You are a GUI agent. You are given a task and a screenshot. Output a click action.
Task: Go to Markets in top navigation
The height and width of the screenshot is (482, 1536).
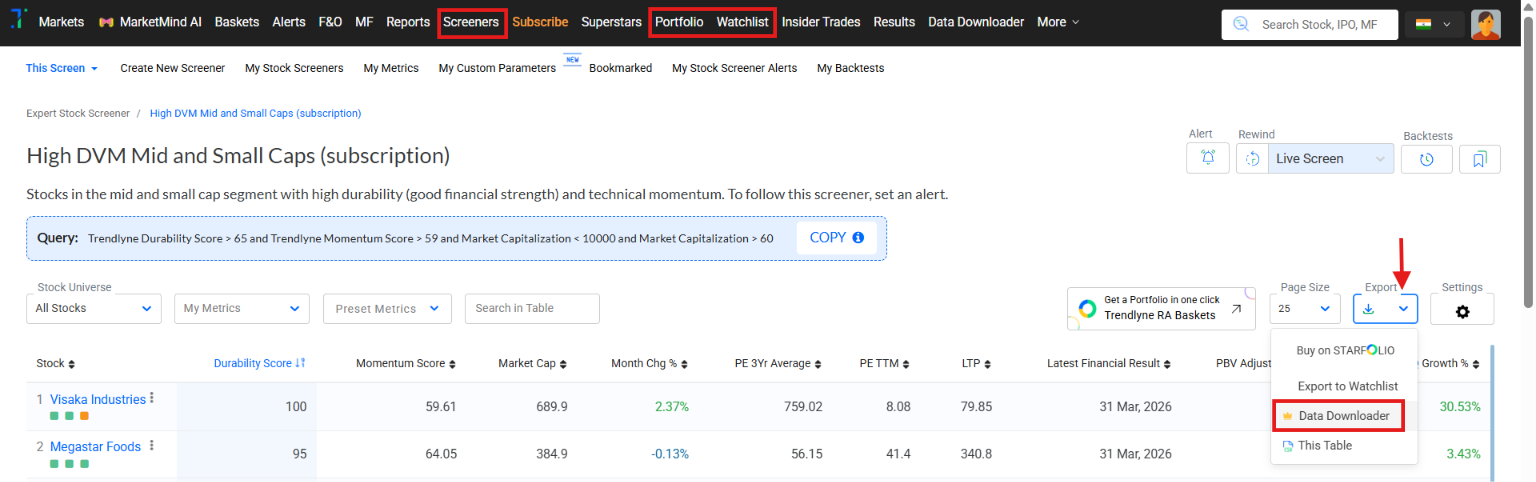pos(62,22)
